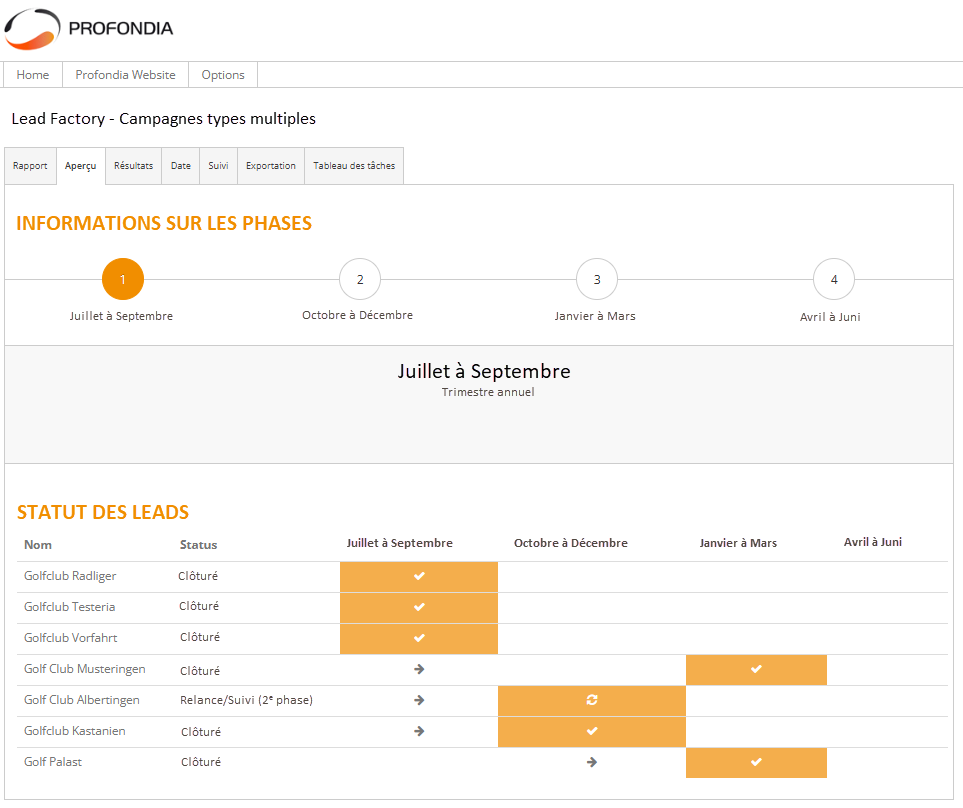
Task: Click the Golf Club Albertingen lead name
Action: coord(82,700)
